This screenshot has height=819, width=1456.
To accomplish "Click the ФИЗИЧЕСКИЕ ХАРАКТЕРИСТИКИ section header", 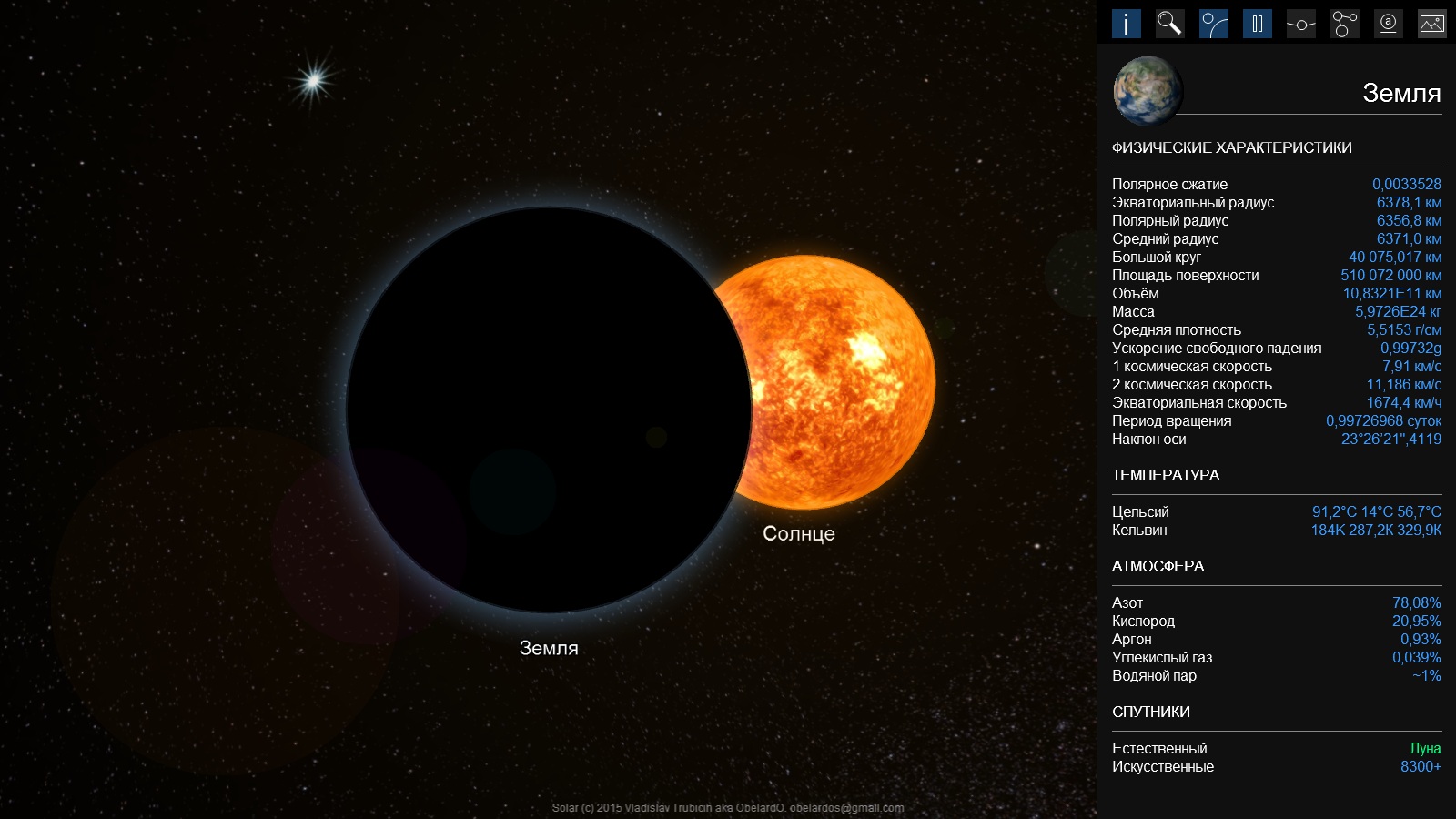I will (1232, 147).
